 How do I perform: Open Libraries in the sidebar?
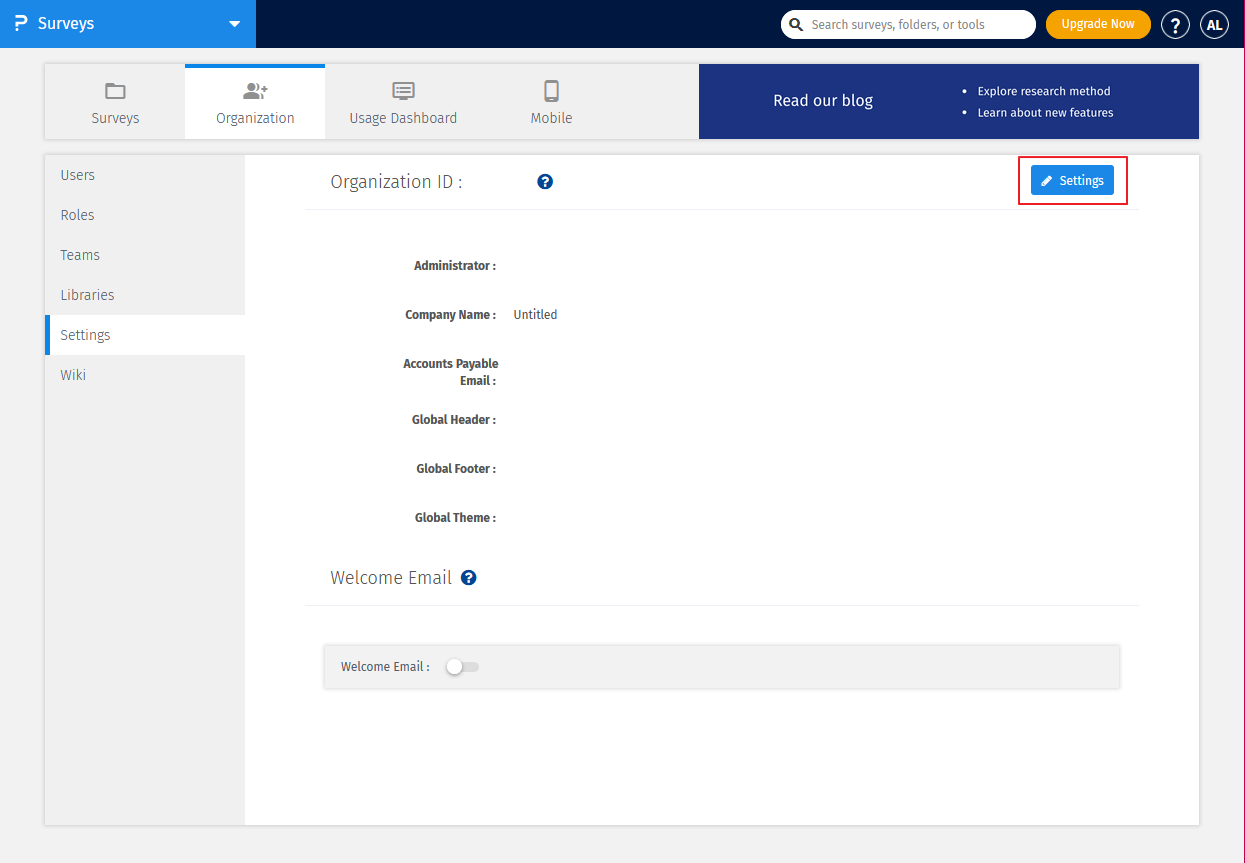[x=145, y=295]
